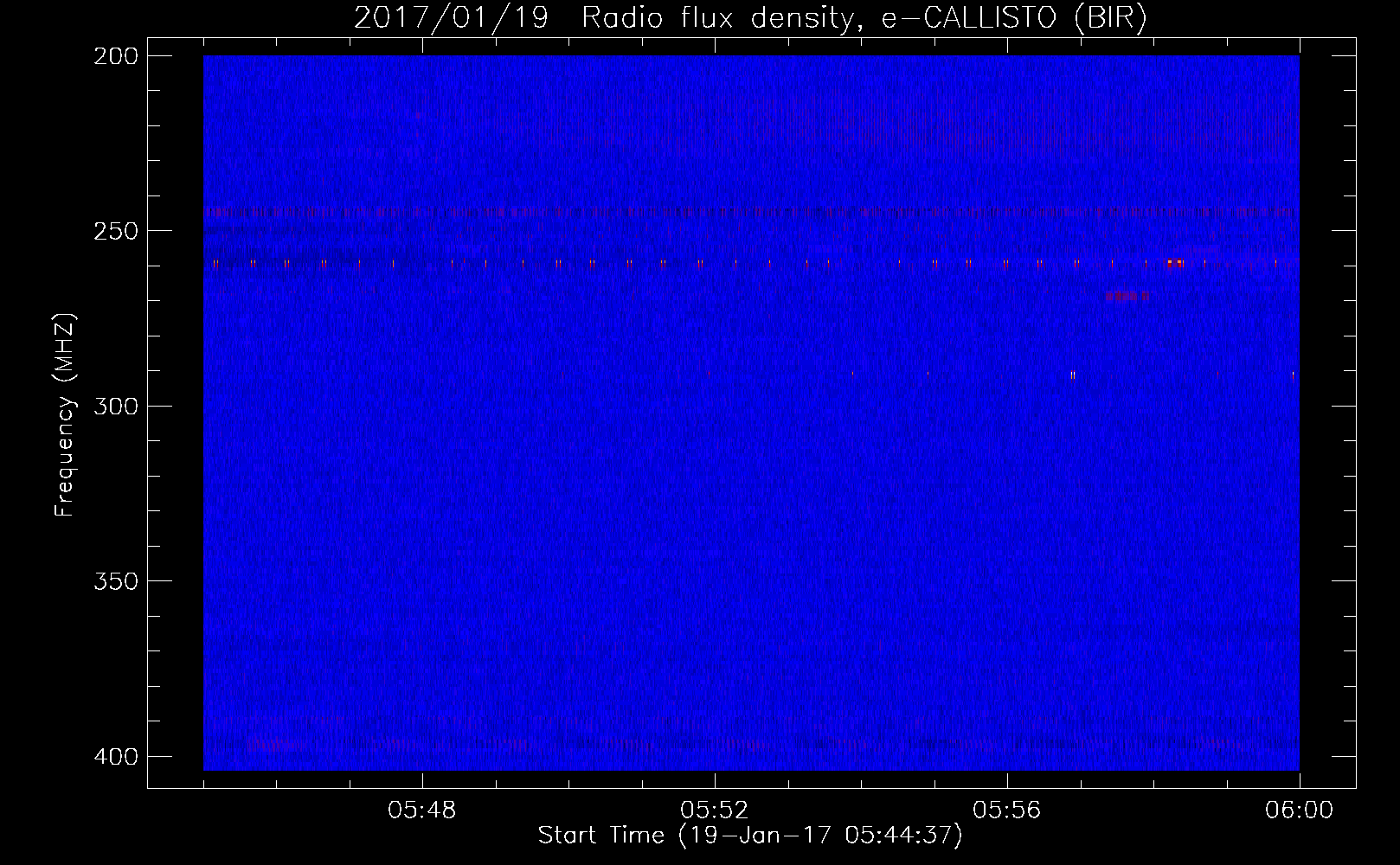
Task: Click the 06:00 time tick label
Action: pos(1300,811)
